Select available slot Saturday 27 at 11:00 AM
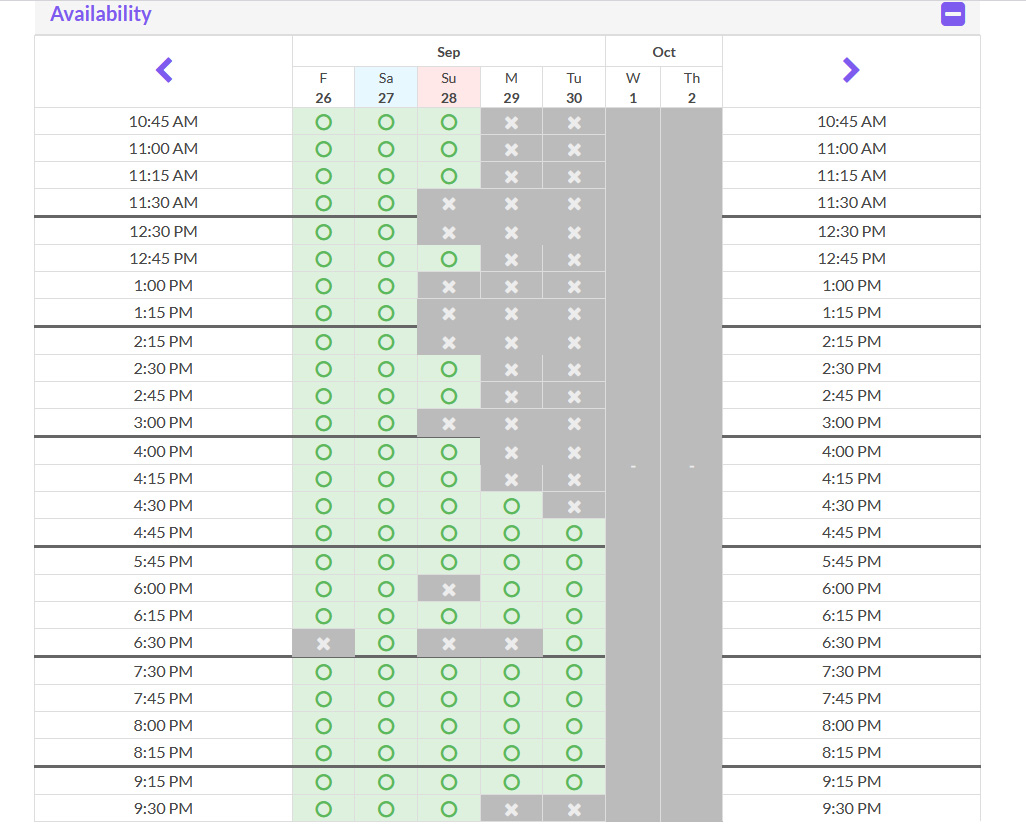 tap(386, 149)
